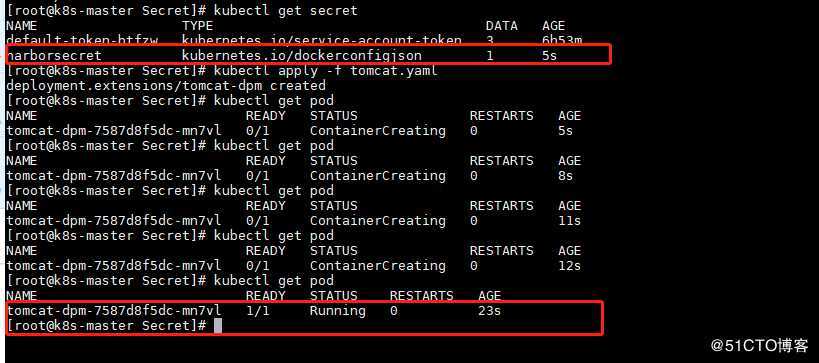Click the Running status text
Viewport: 819px width, 363px height.
click(337, 311)
